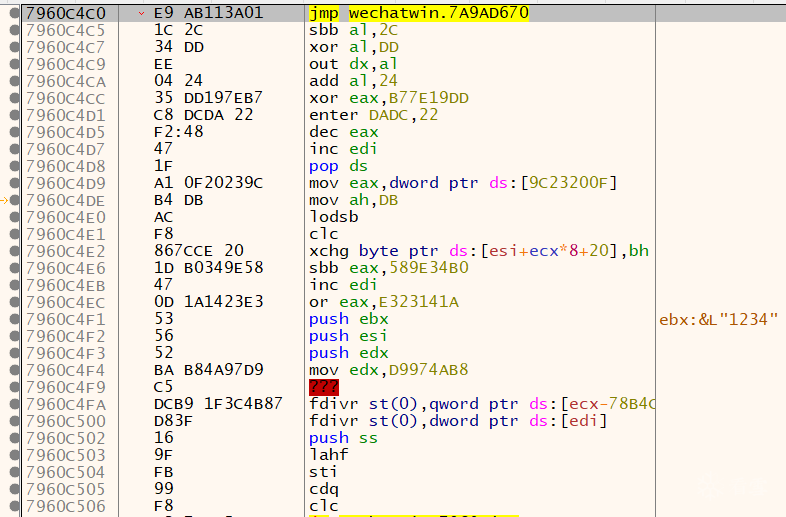Select address 7960C4CA

click(65, 81)
